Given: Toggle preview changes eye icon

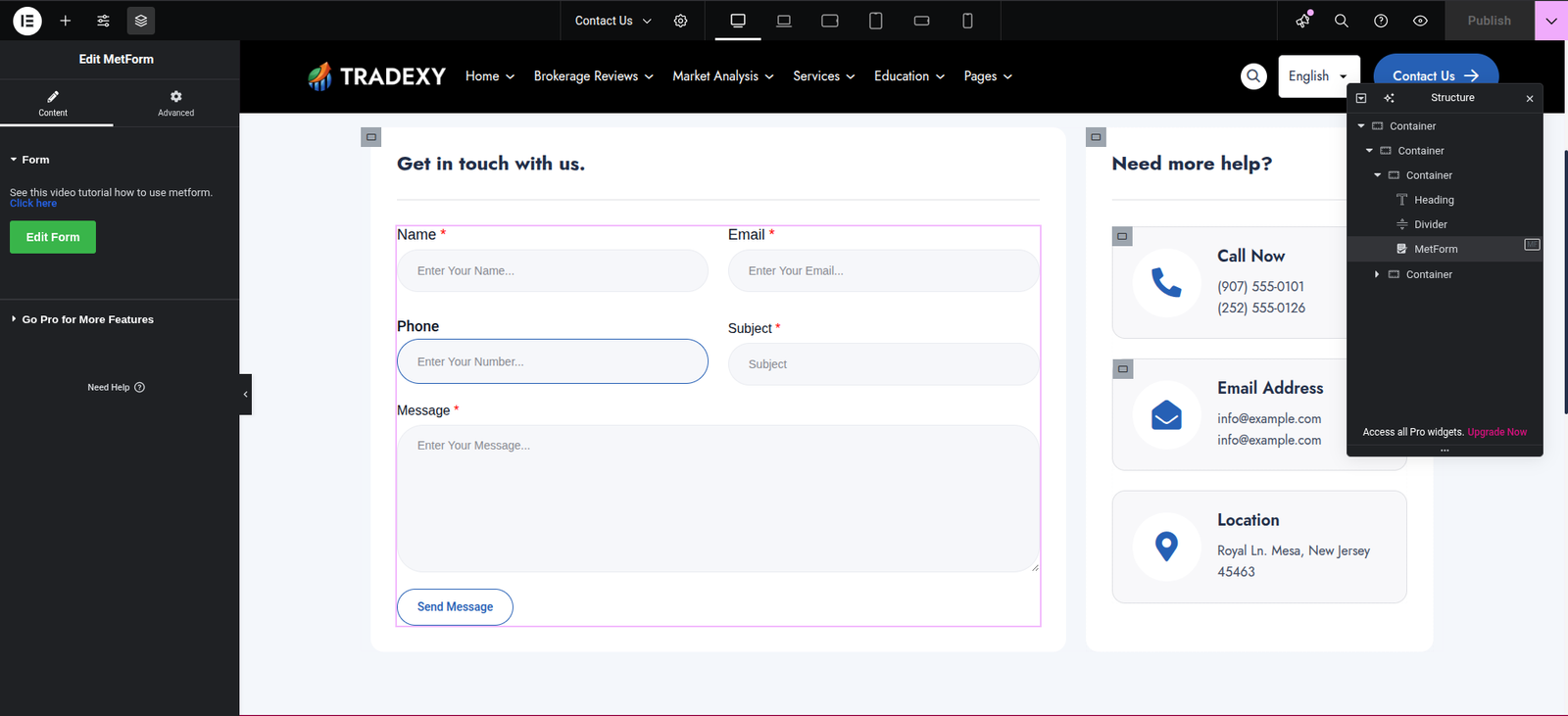Looking at the screenshot, I should coord(1420,21).
